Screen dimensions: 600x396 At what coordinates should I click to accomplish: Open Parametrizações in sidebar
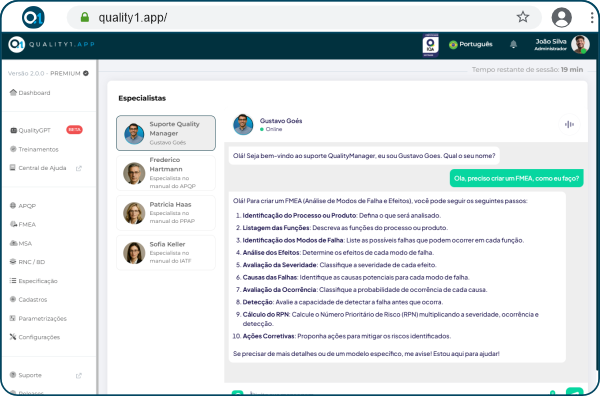click(38, 318)
